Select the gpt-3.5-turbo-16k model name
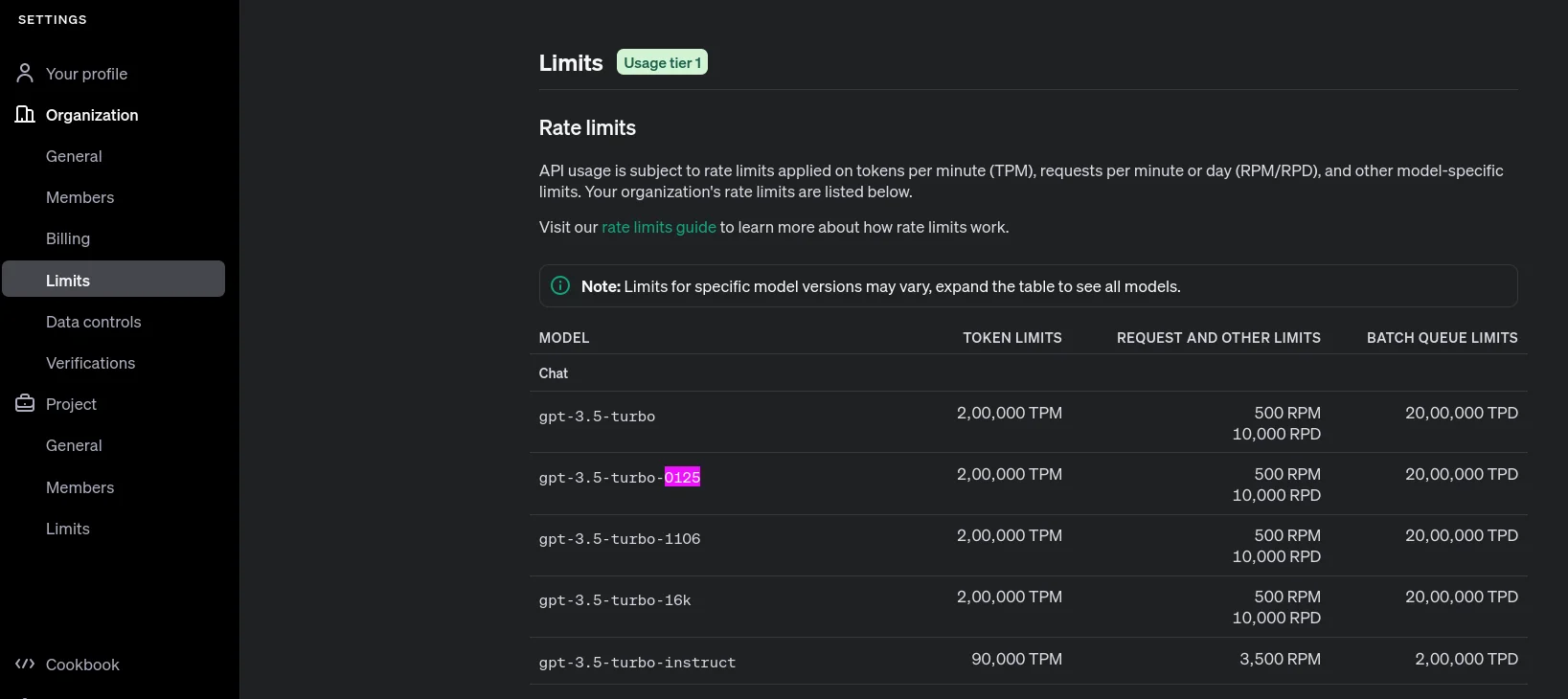 click(x=615, y=600)
